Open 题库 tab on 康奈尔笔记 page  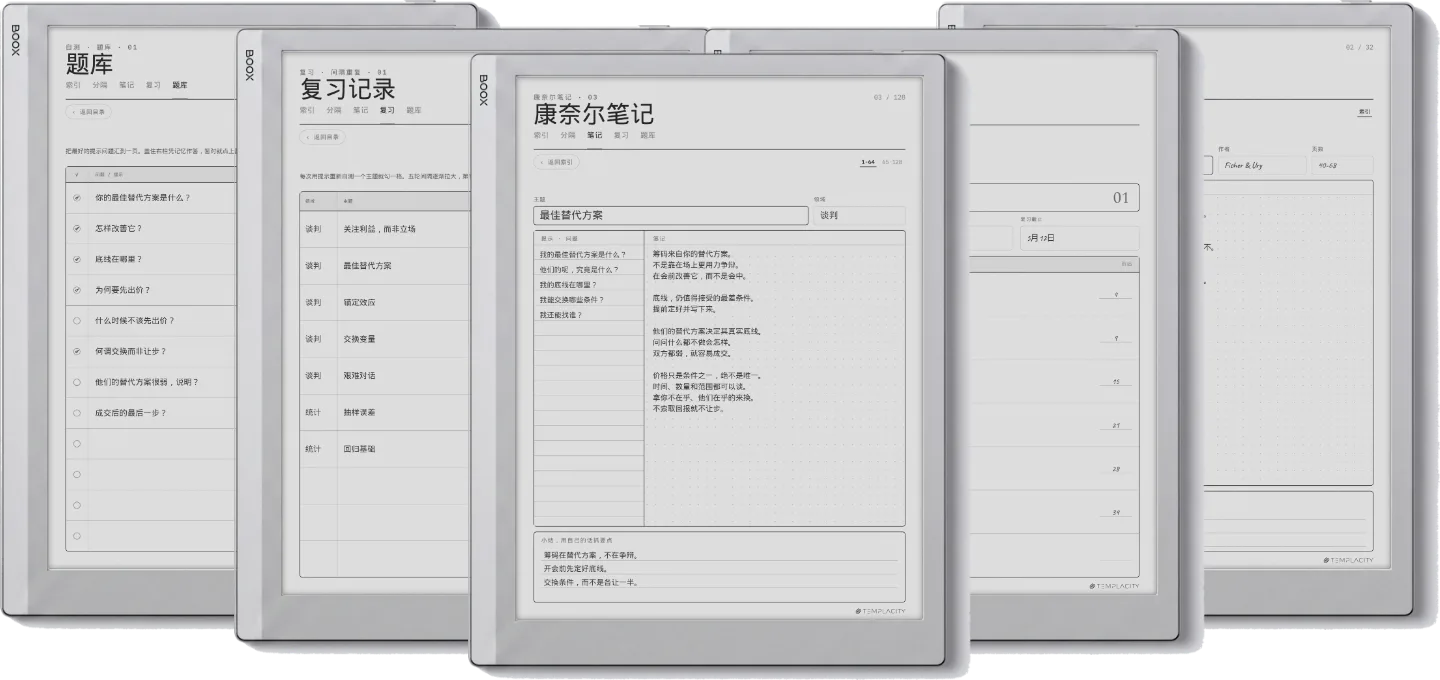(x=648, y=135)
